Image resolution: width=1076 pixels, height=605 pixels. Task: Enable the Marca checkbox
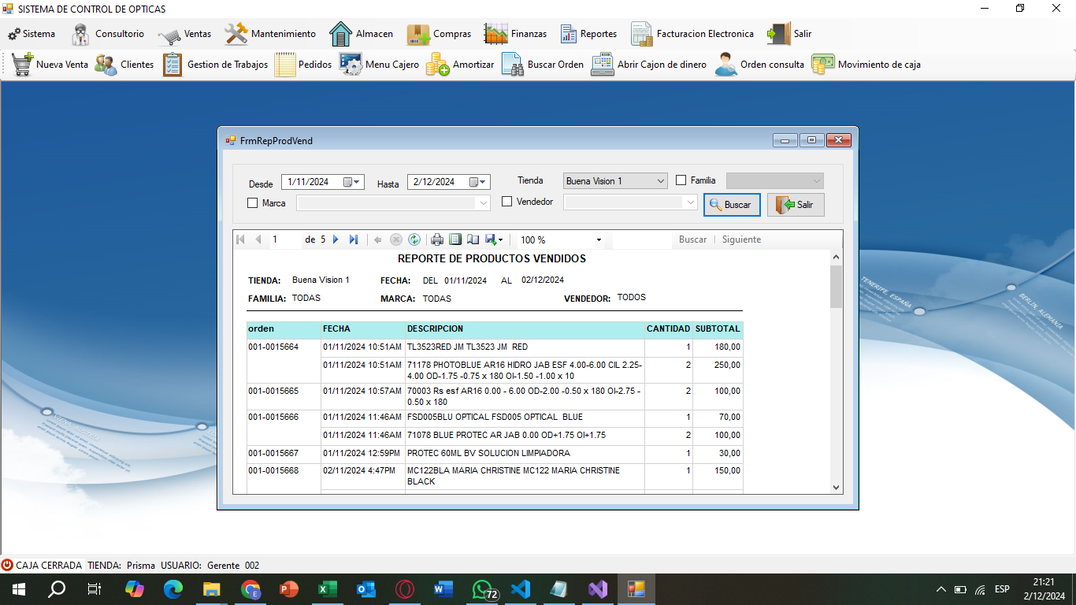click(253, 203)
